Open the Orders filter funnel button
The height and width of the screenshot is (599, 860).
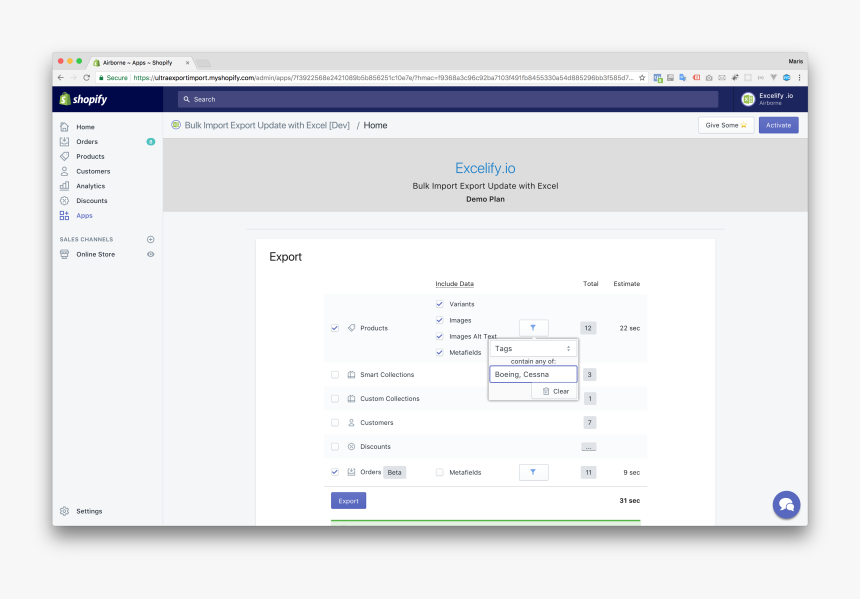[x=533, y=472]
